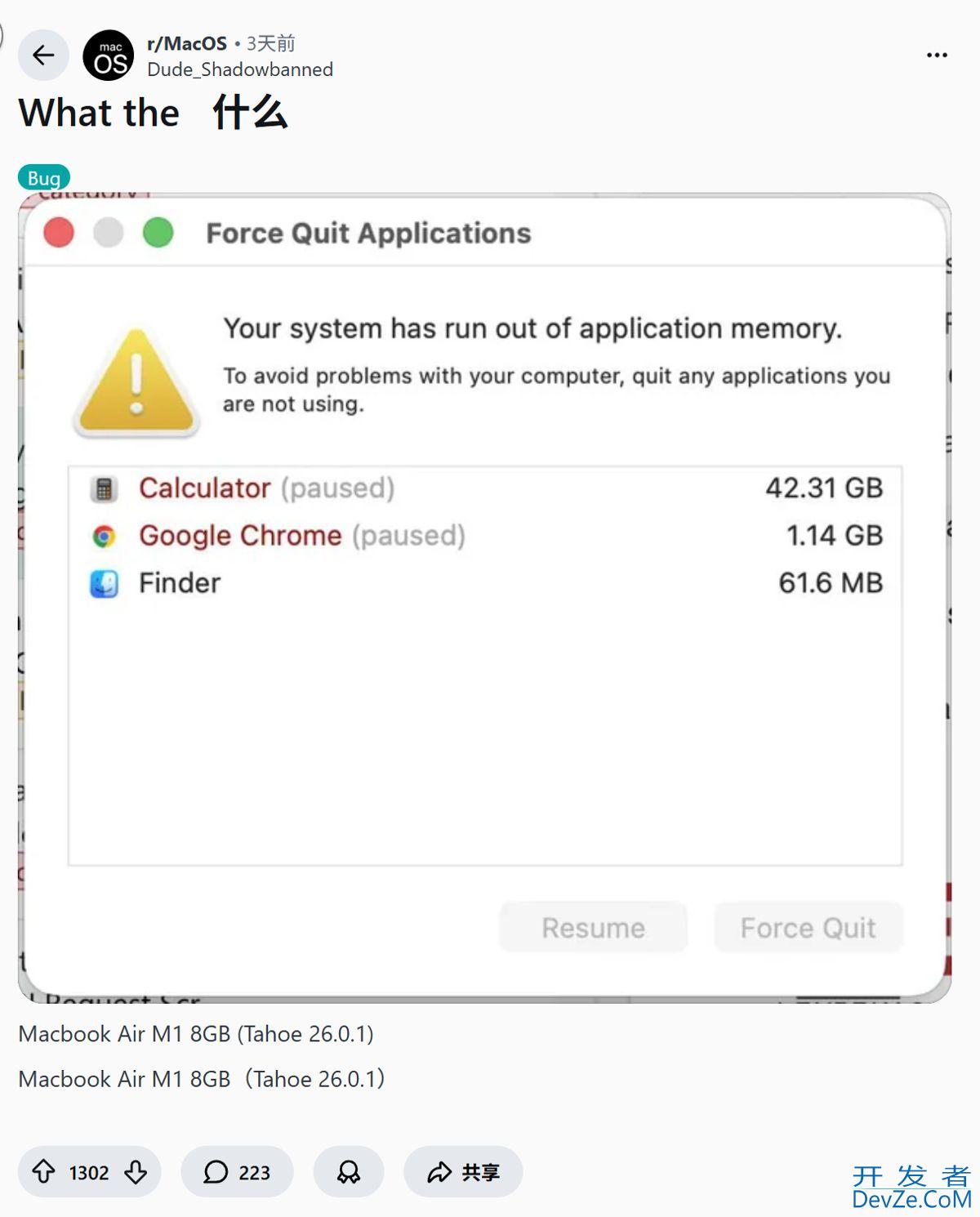
Task: Open the 223 comments
Action: [x=237, y=1172]
